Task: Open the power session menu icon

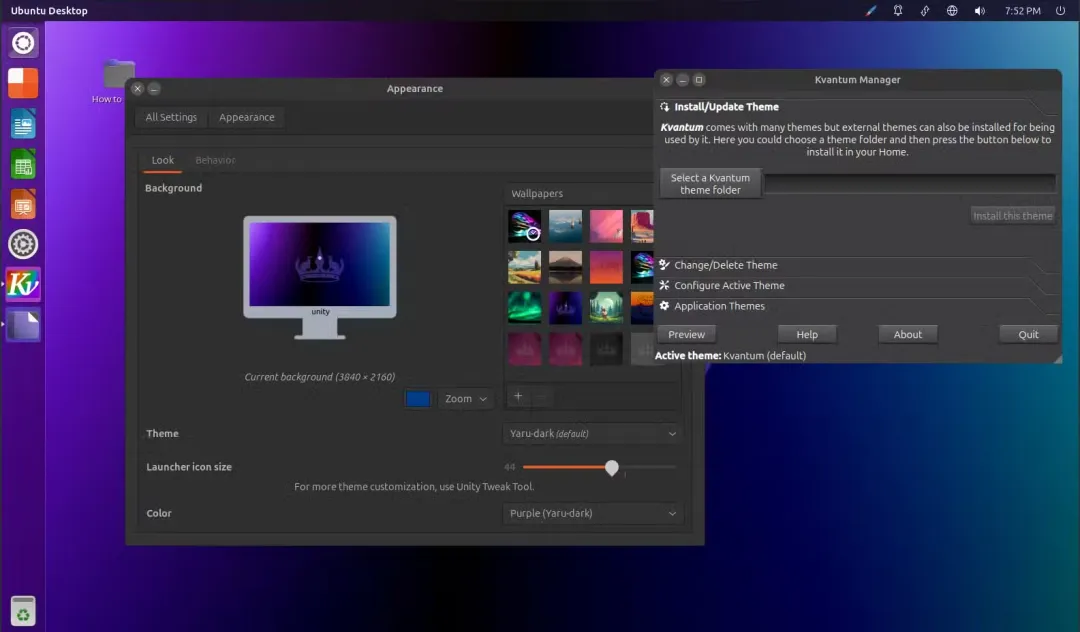Action: (1060, 10)
